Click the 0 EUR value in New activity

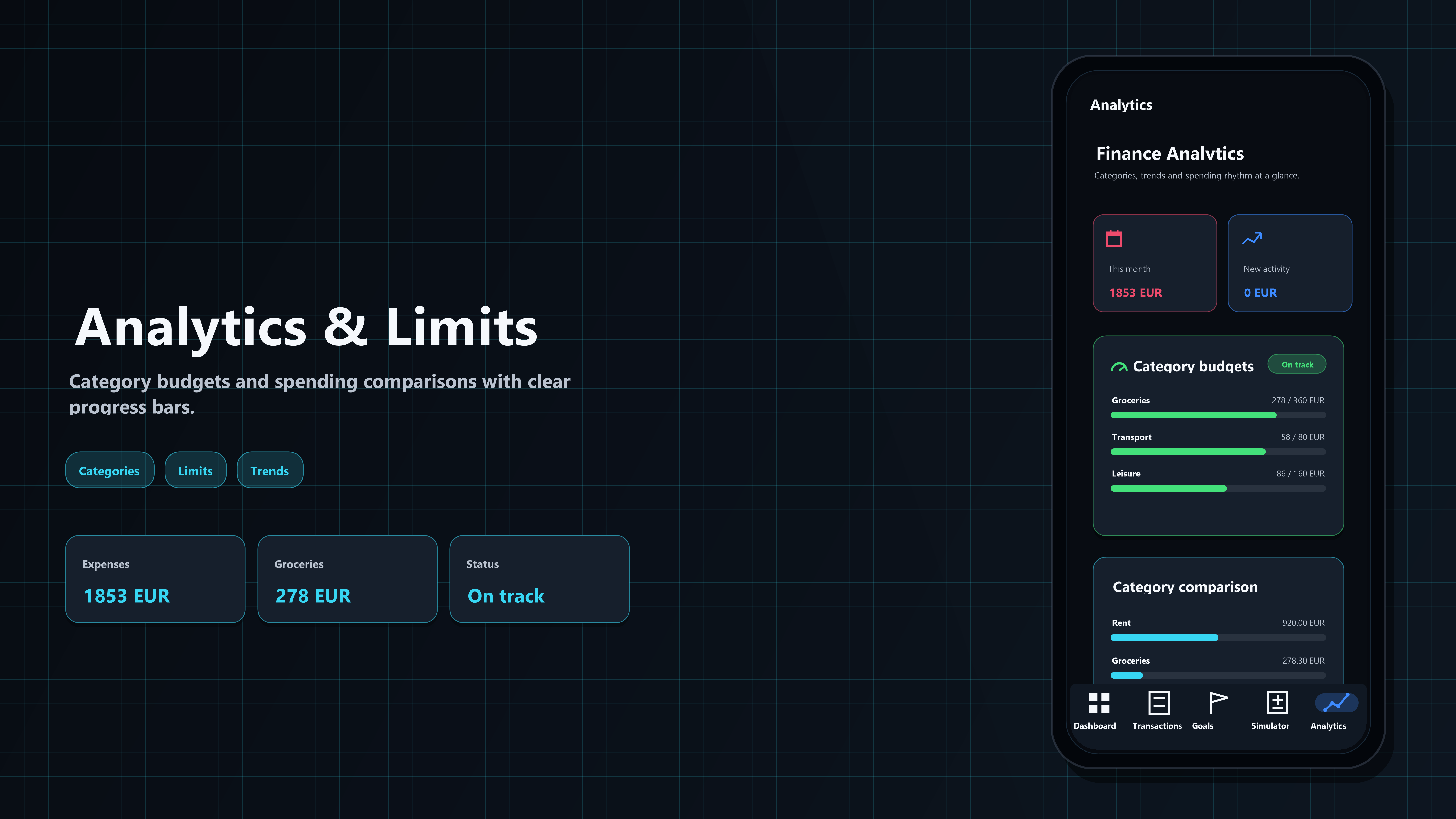pos(1260,293)
